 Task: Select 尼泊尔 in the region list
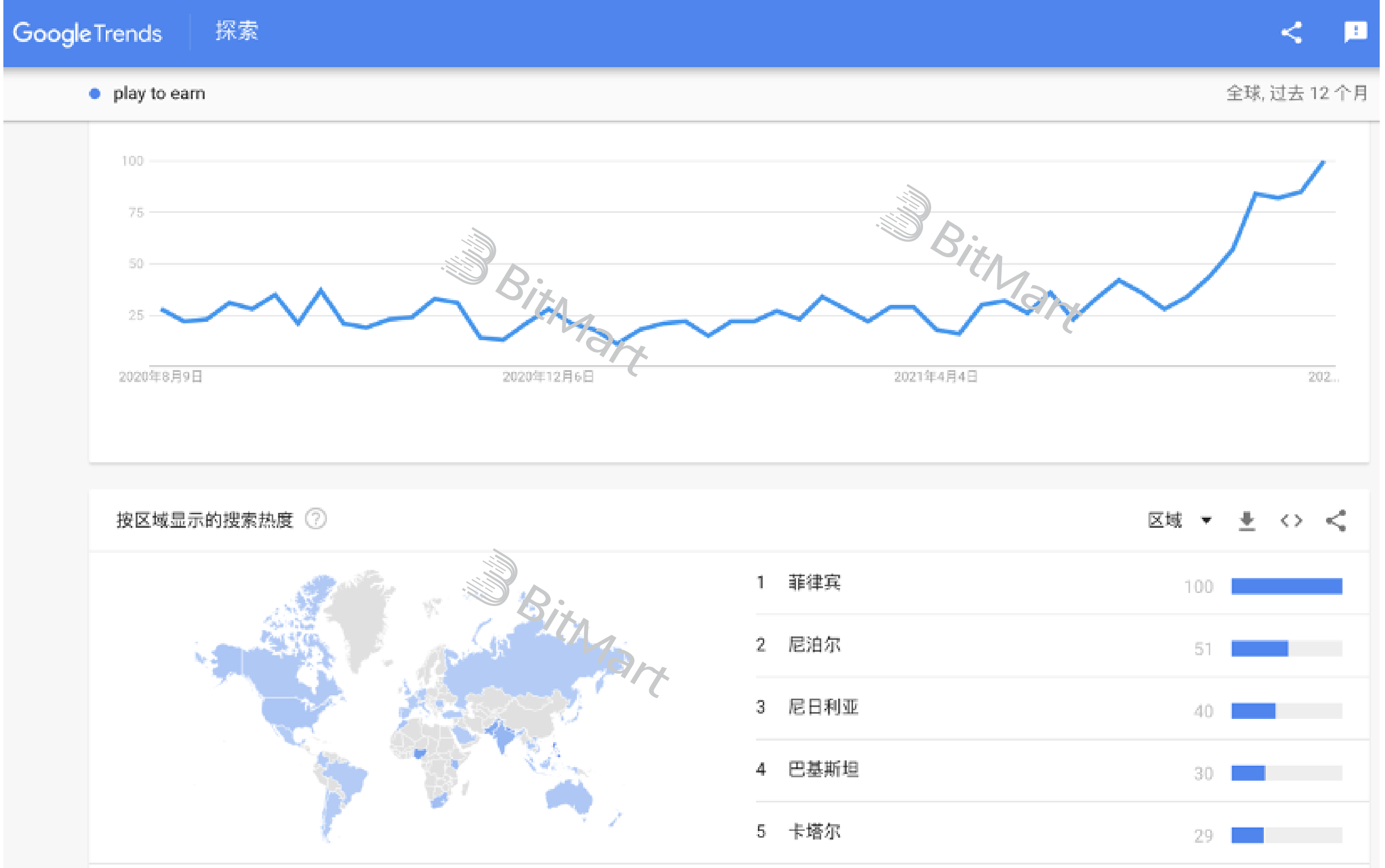click(x=814, y=645)
